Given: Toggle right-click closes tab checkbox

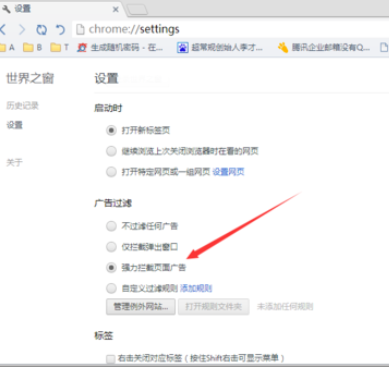Looking at the screenshot, I should click(x=111, y=359).
